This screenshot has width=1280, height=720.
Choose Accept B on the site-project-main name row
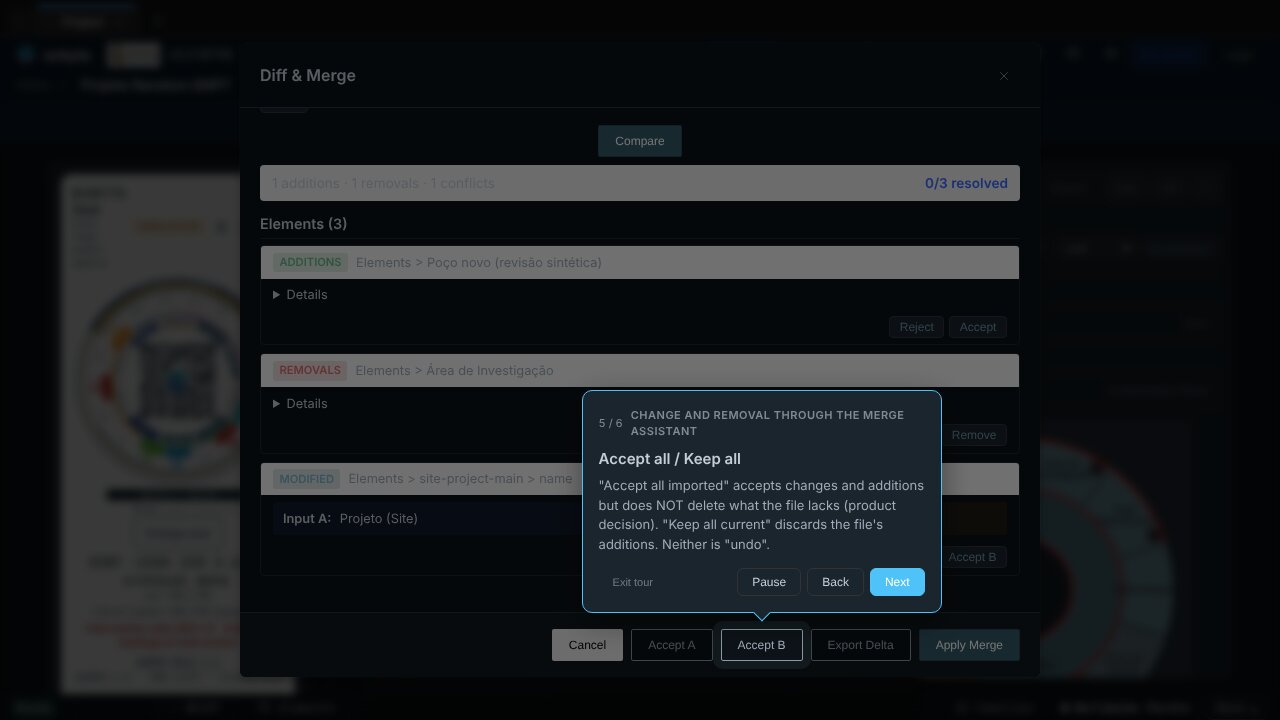972,557
